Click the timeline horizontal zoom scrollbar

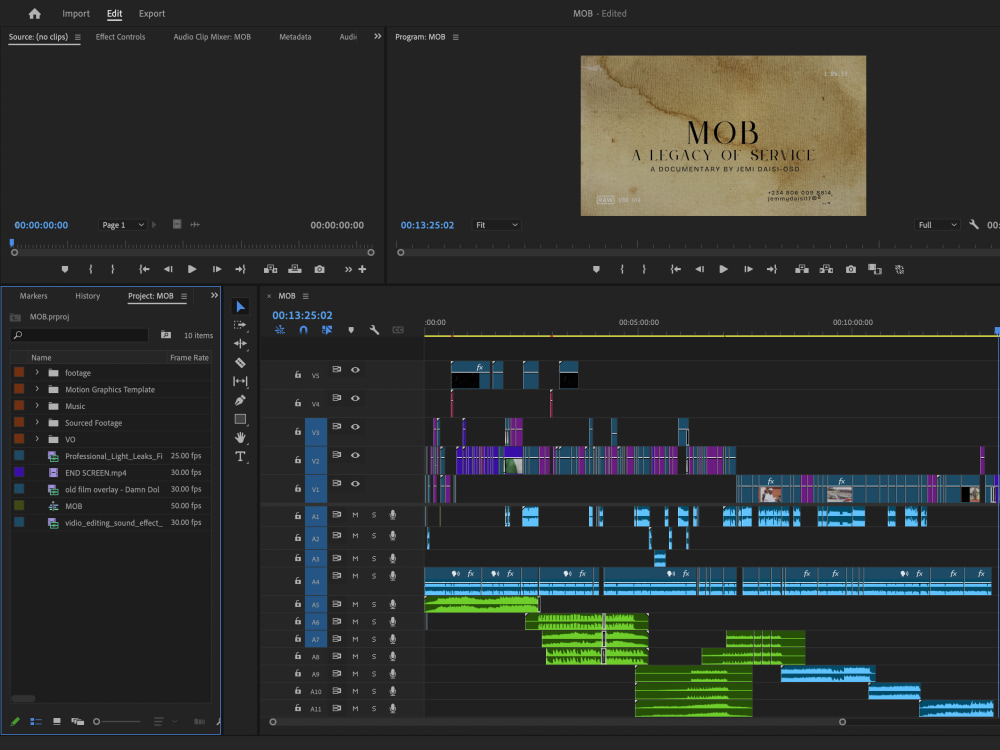click(557, 722)
